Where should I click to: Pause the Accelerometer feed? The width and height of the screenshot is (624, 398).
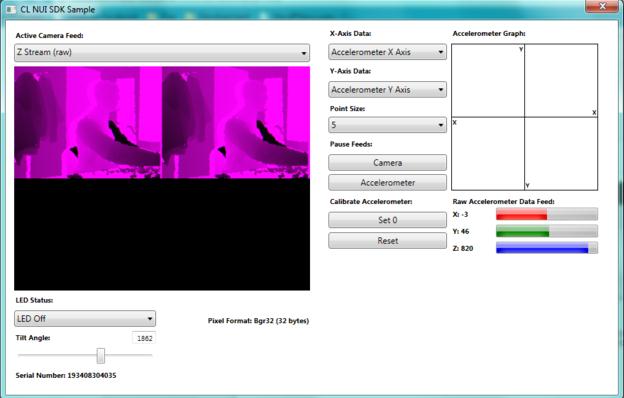[x=387, y=183]
